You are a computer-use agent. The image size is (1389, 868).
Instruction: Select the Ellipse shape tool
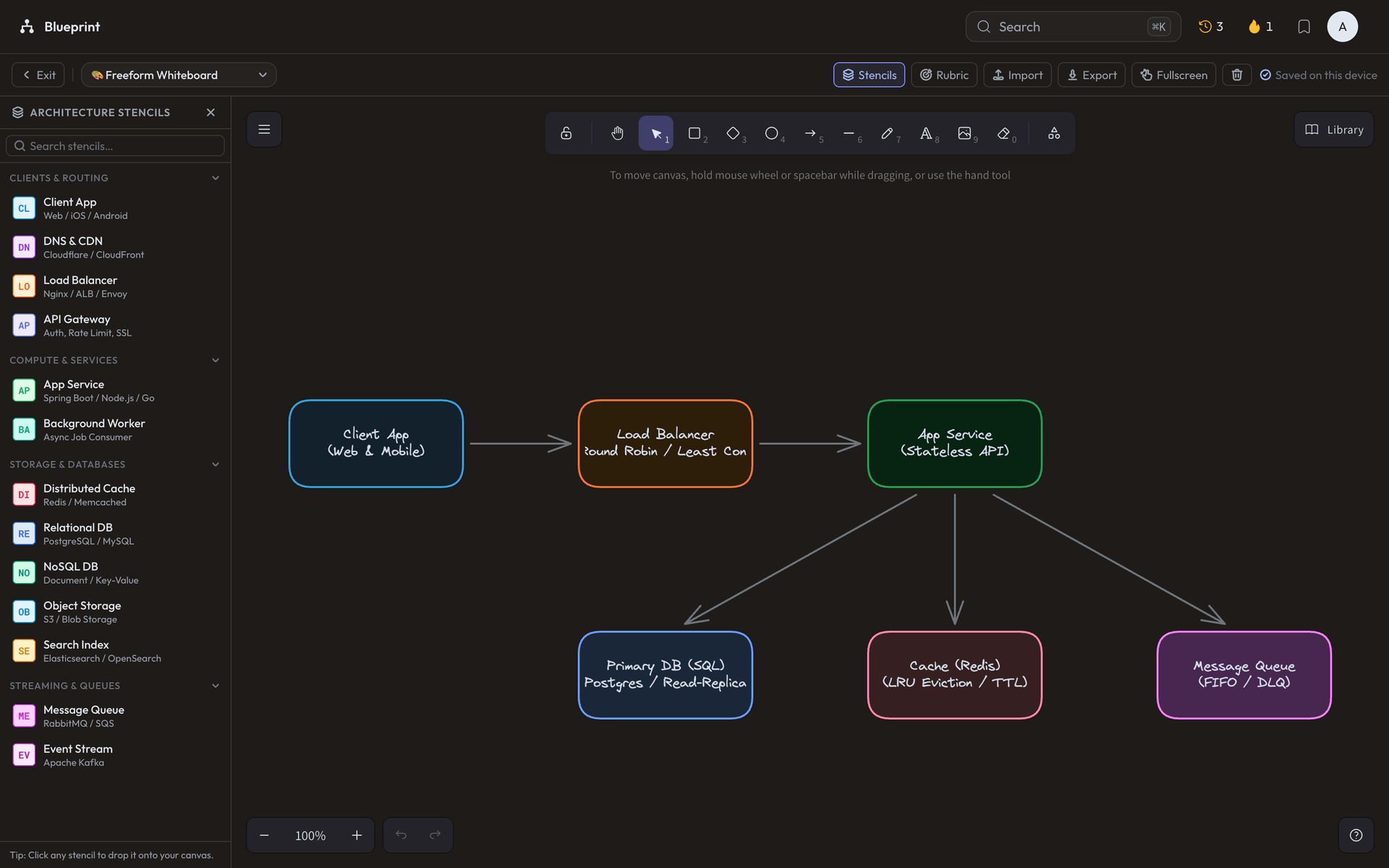tap(772, 133)
